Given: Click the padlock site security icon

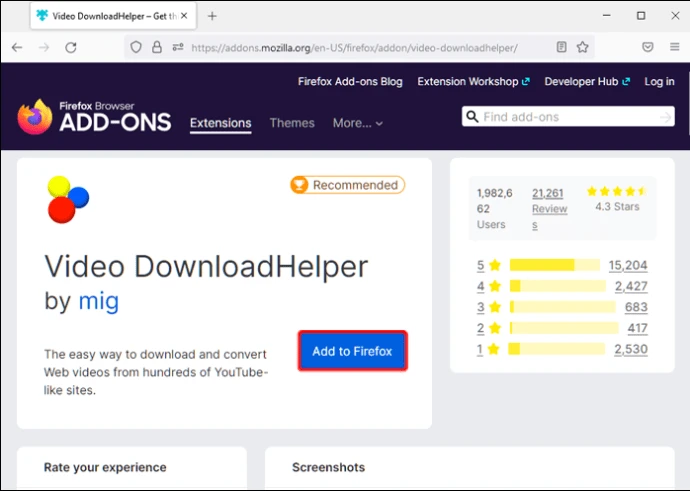Looking at the screenshot, I should tap(157, 47).
